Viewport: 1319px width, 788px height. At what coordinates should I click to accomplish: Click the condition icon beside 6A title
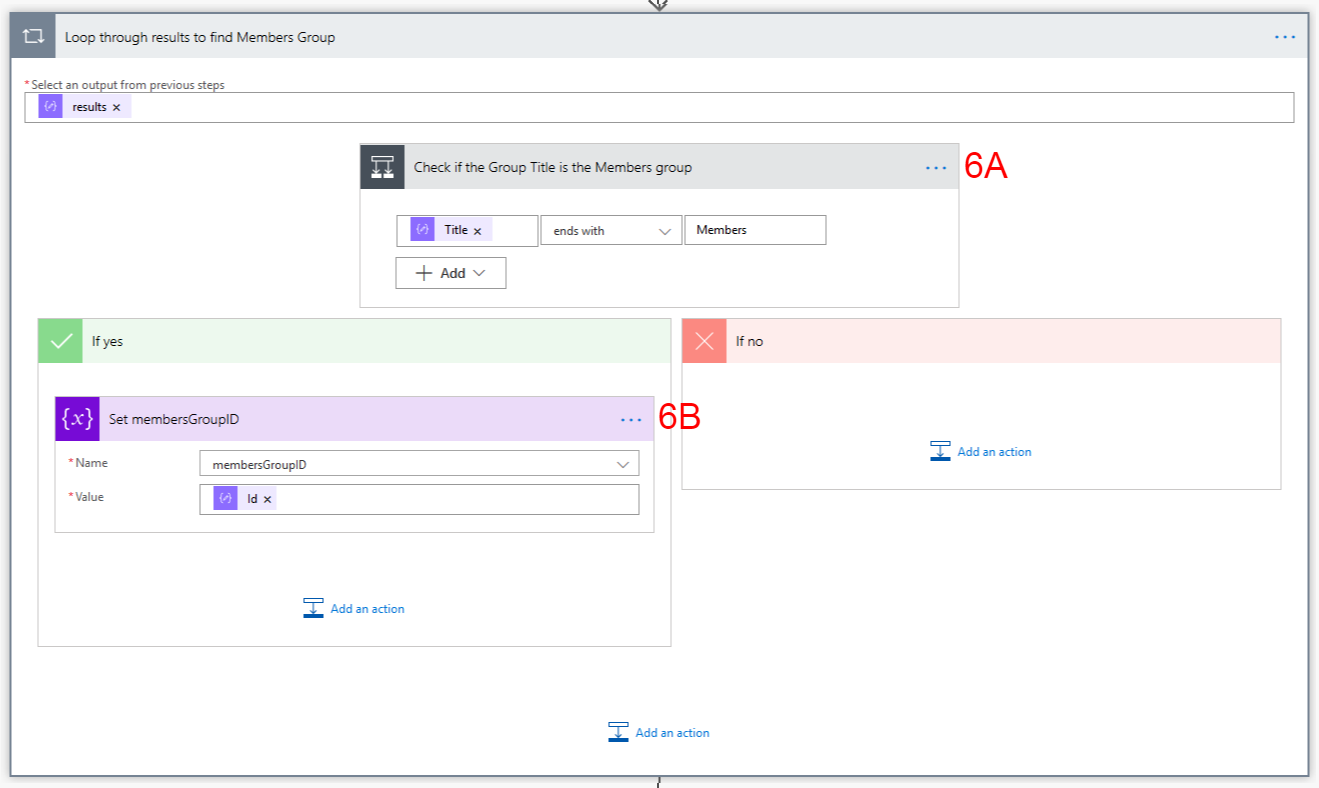click(x=381, y=167)
